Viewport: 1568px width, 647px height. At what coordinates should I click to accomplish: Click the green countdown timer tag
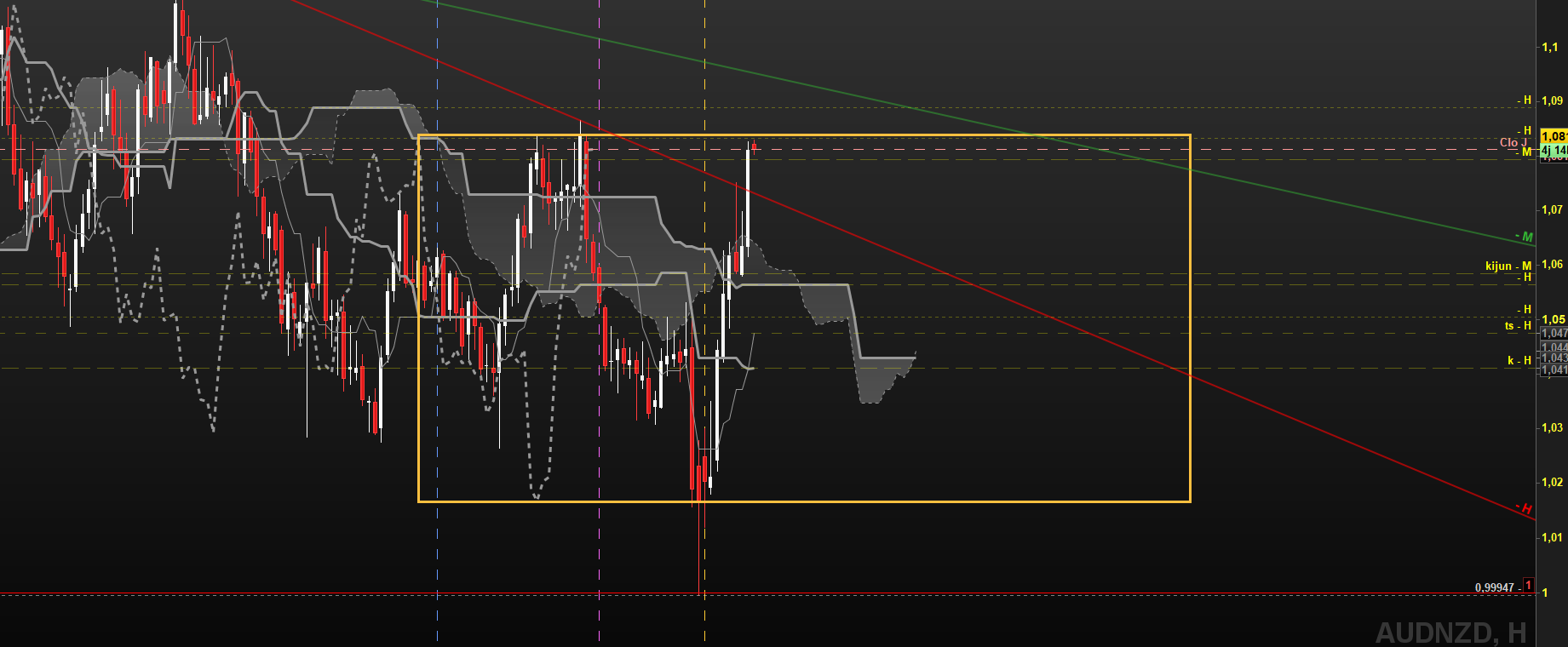point(1554,150)
